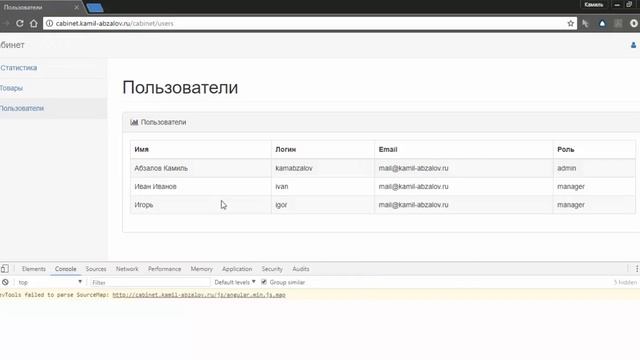The height and width of the screenshot is (360, 640).
Task: View site information icon in address bar
Action: 49,23
